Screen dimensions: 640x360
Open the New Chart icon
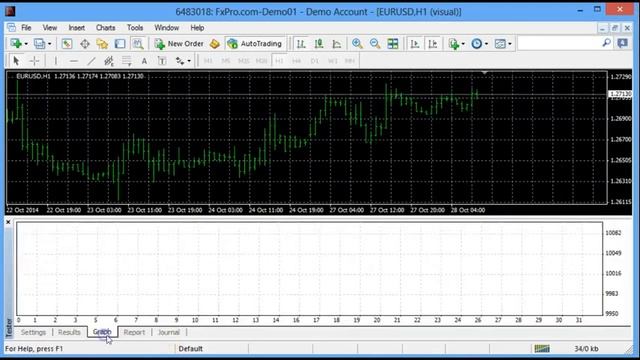(16, 44)
